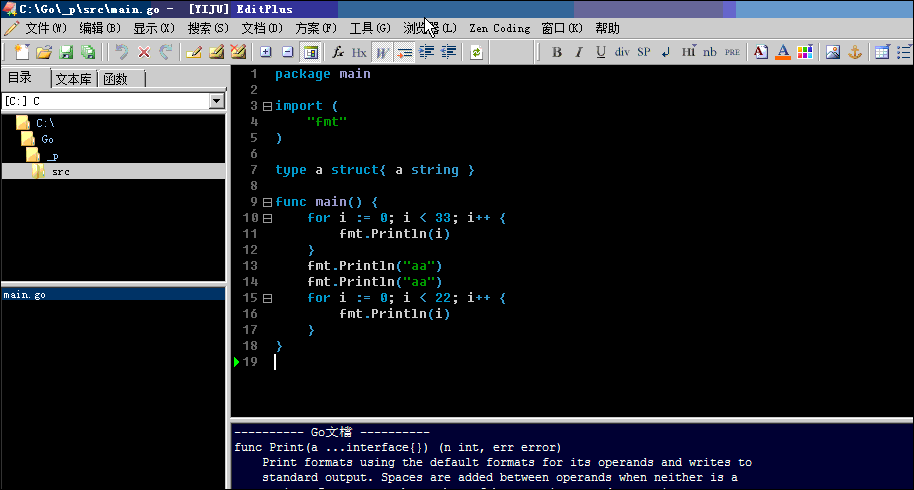Image resolution: width=914 pixels, height=490 pixels.
Task: Select the src folder in tree
Action: 60,171
